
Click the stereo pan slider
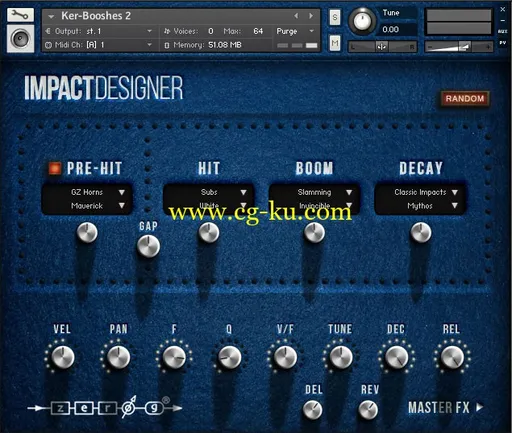tap(382, 47)
